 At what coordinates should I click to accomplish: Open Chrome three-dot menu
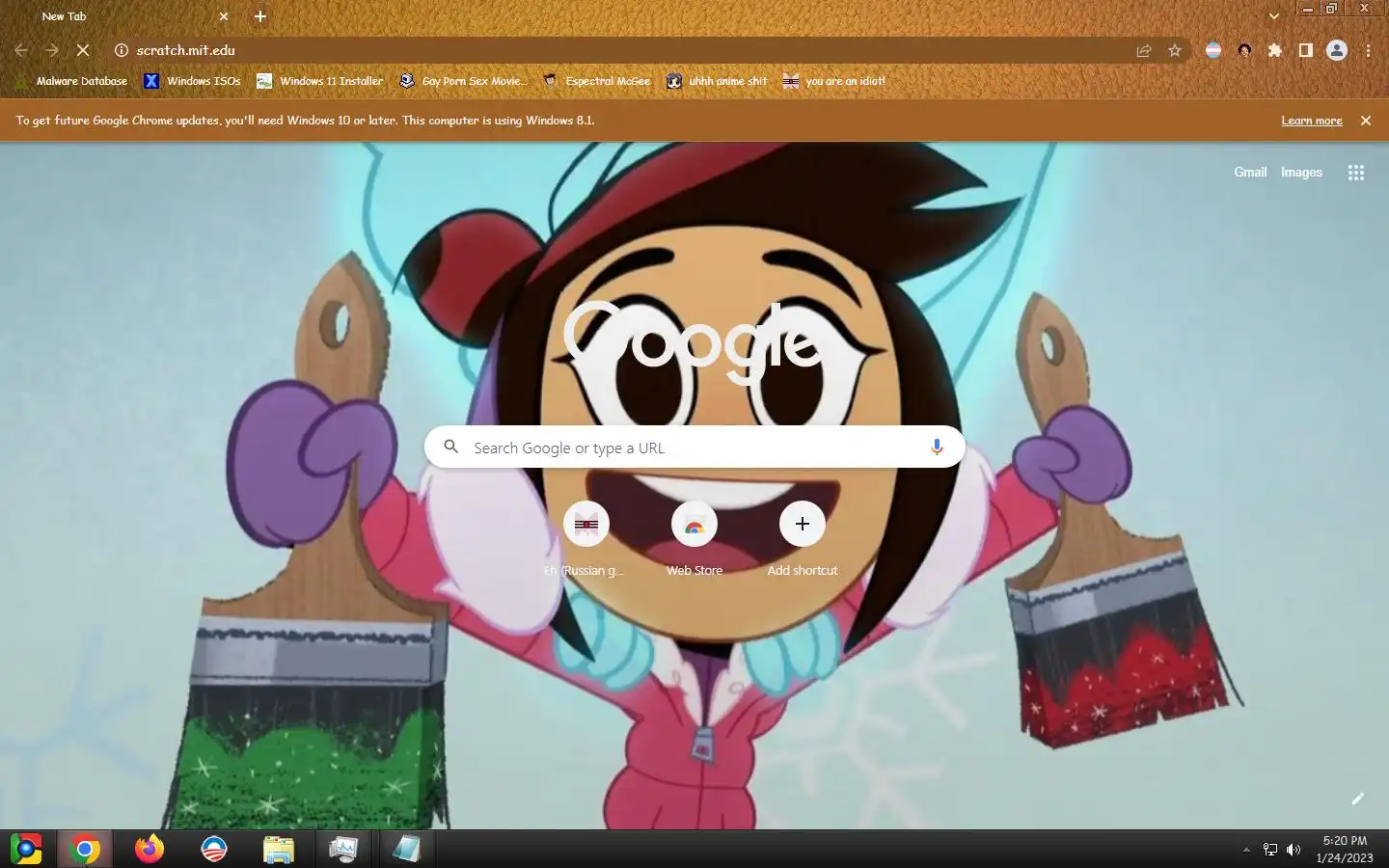tap(1368, 50)
